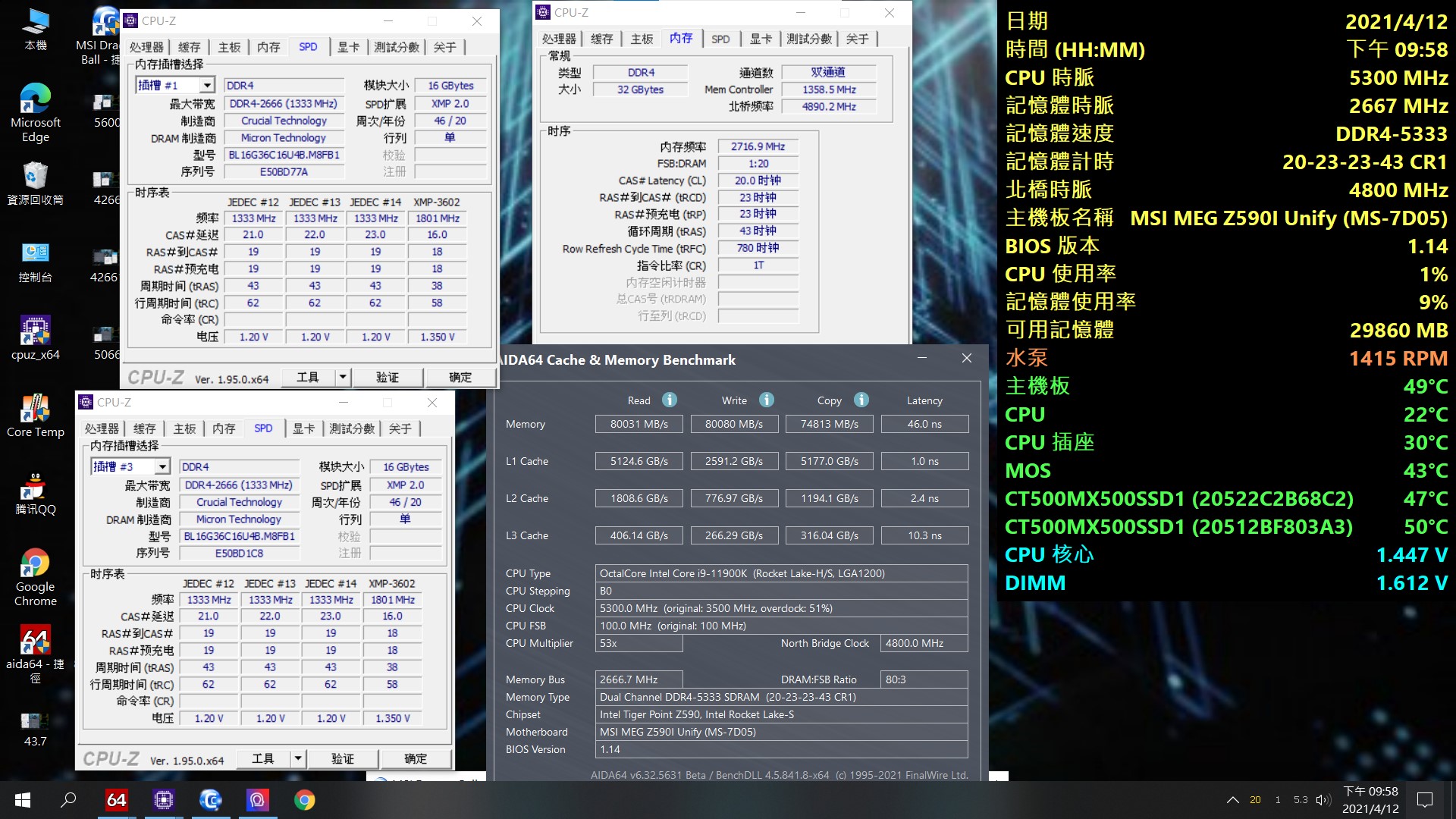Select 内存 tab in bottom CPU-Z window
1456x819 pixels.
coord(224,428)
